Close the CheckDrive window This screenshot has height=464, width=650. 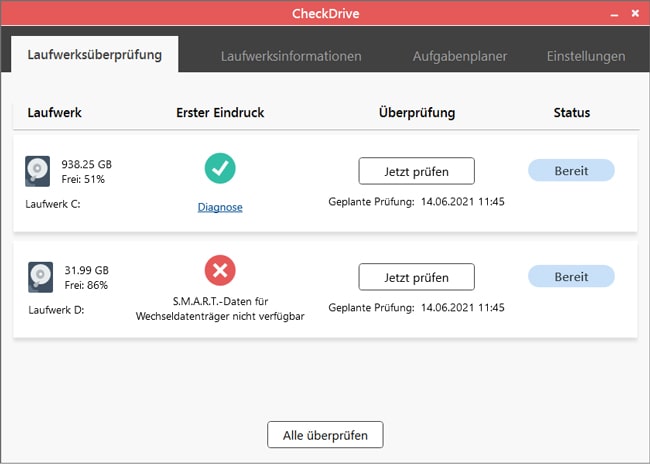(633, 16)
